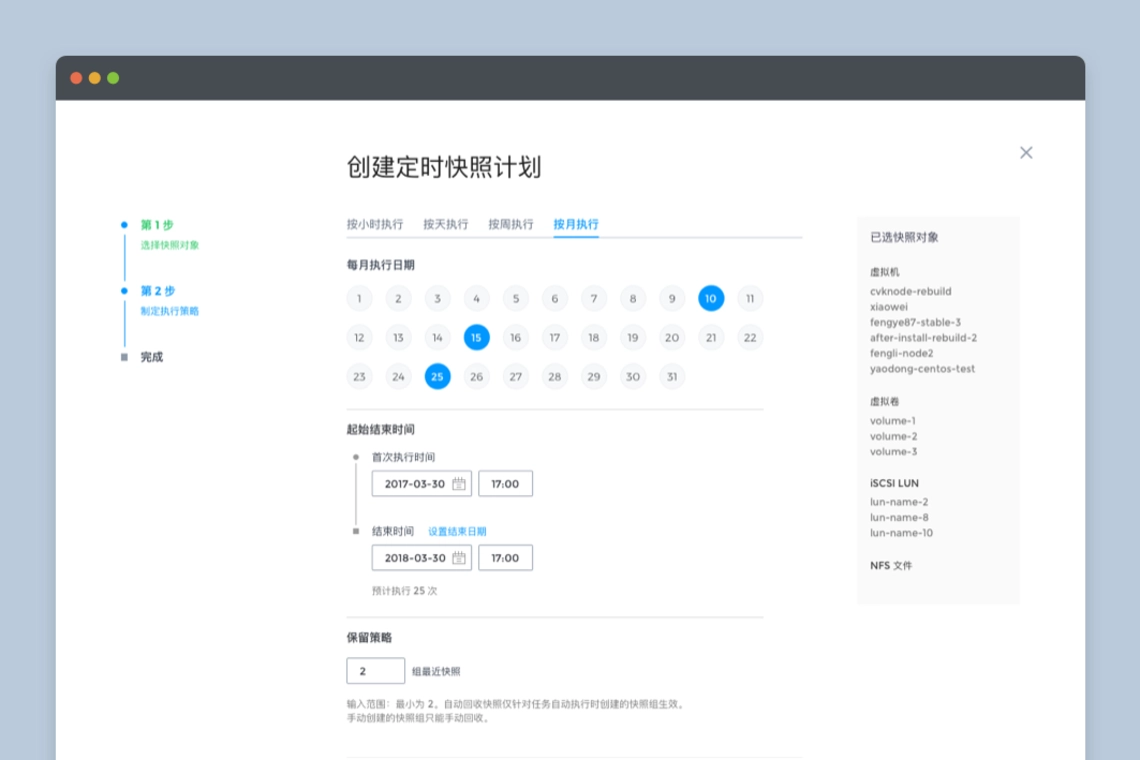Select day 31 as execution date

coord(671,376)
